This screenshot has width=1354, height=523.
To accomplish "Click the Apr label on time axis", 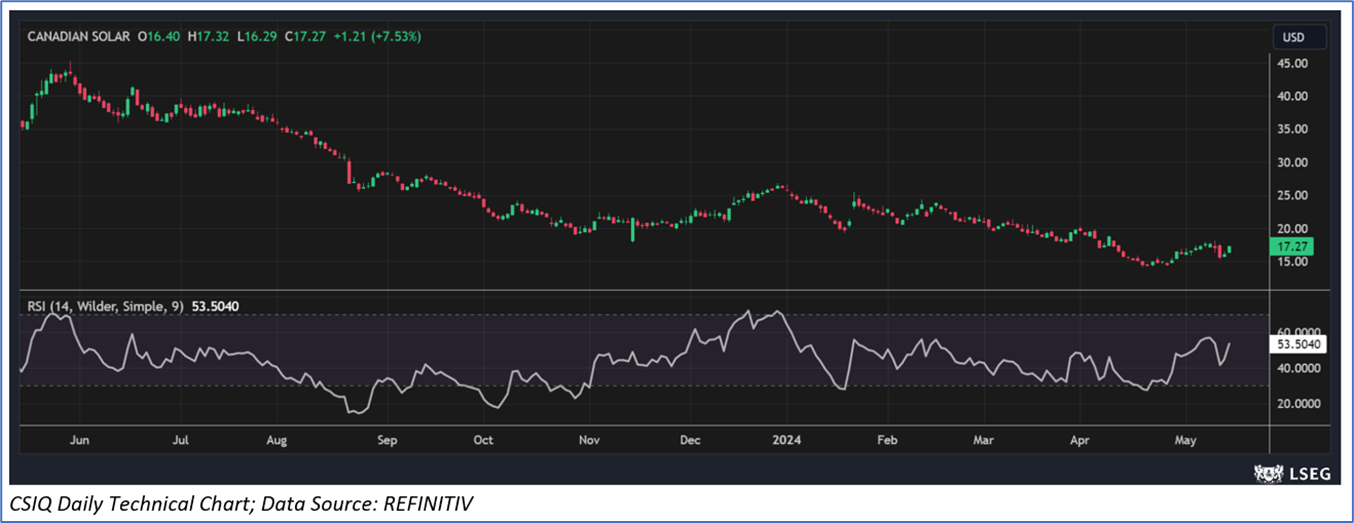I will tap(1080, 439).
